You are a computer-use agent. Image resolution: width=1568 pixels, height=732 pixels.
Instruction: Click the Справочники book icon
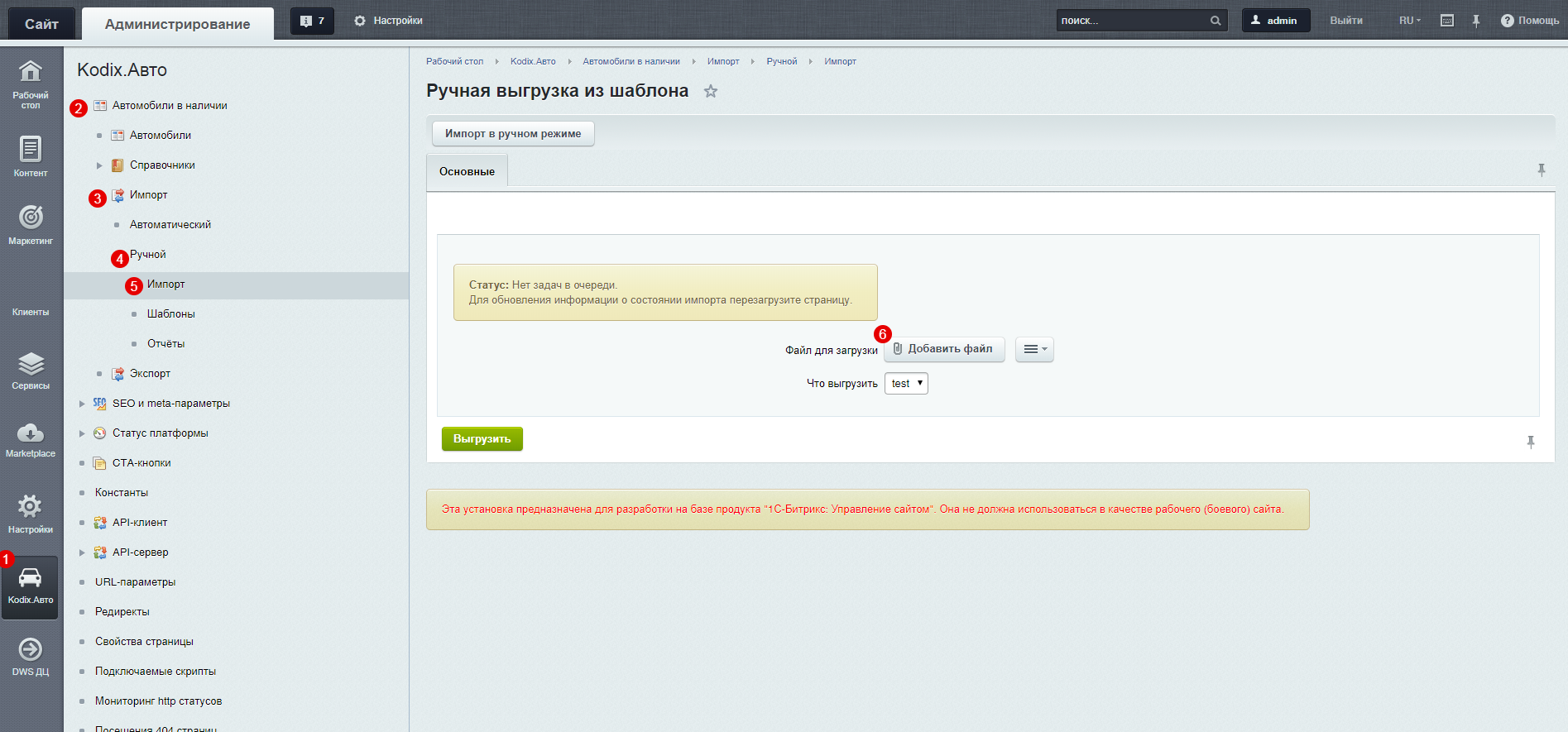(x=117, y=165)
